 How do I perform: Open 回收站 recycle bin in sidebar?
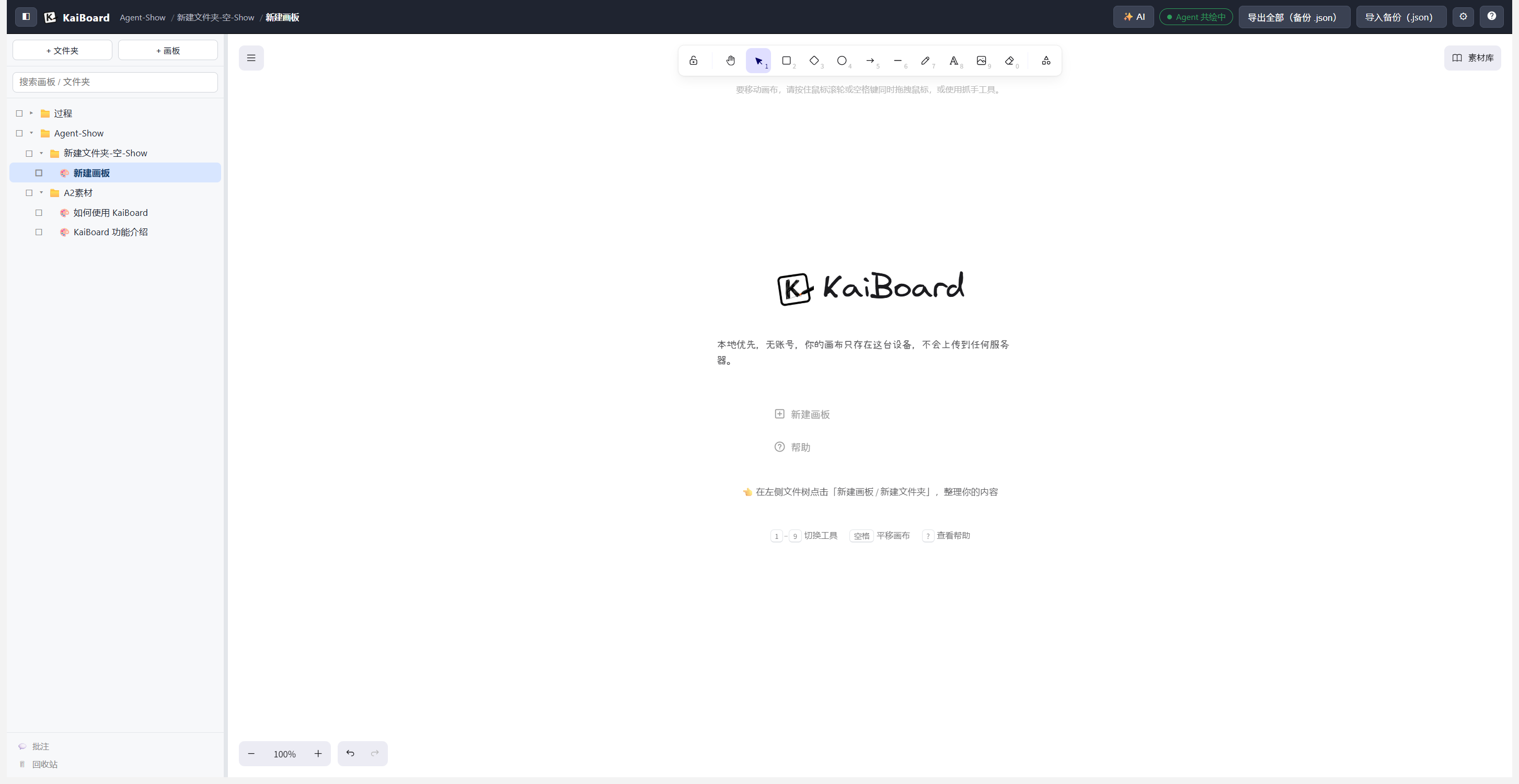(x=38, y=764)
